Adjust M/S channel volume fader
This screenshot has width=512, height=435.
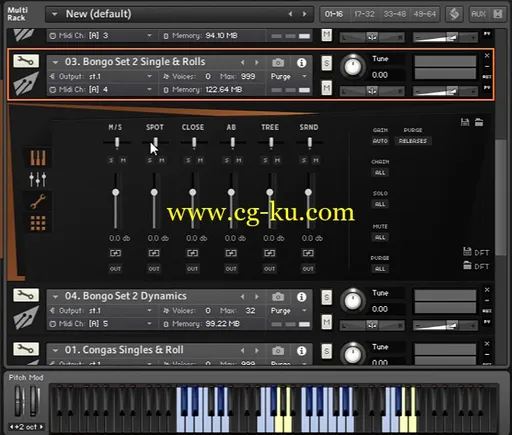point(115,192)
